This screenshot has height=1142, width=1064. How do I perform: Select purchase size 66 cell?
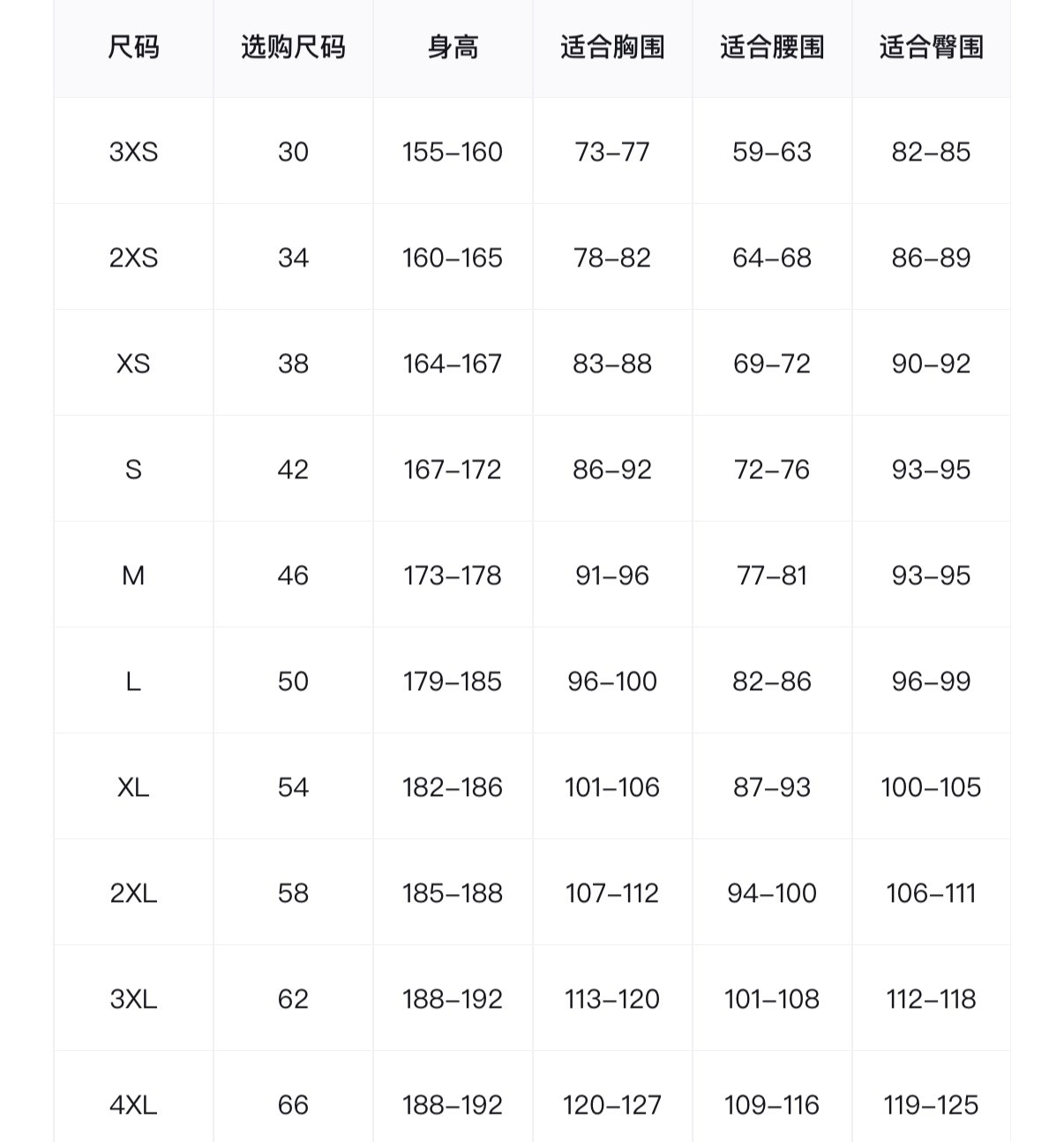(293, 1105)
